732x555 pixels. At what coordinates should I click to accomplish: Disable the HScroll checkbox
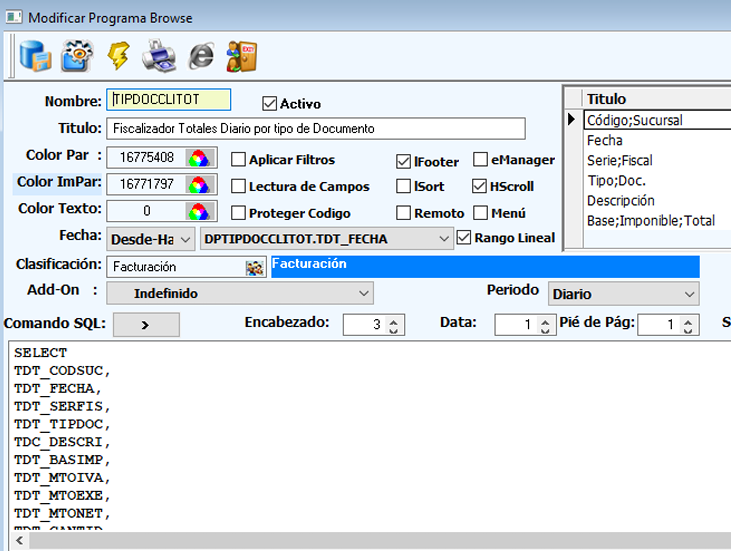479,186
